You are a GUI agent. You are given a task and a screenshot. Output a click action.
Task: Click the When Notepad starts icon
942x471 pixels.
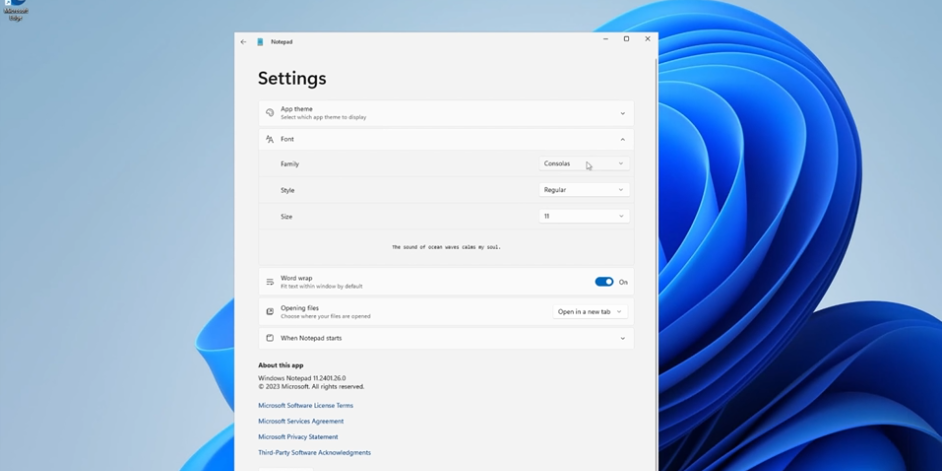tap(270, 338)
